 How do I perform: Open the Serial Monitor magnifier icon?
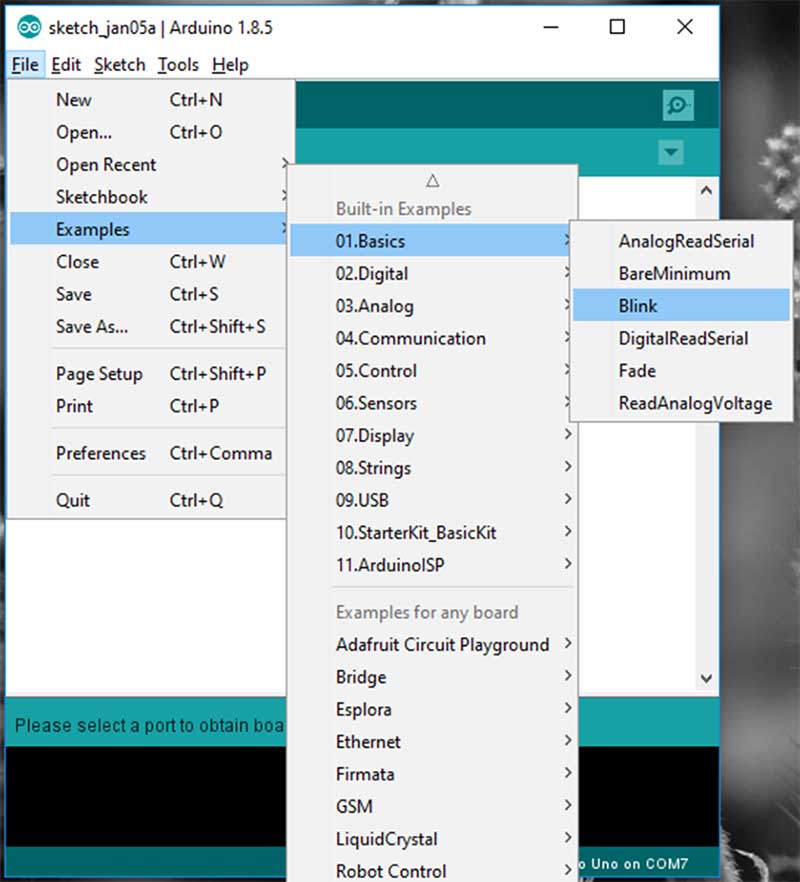(677, 105)
